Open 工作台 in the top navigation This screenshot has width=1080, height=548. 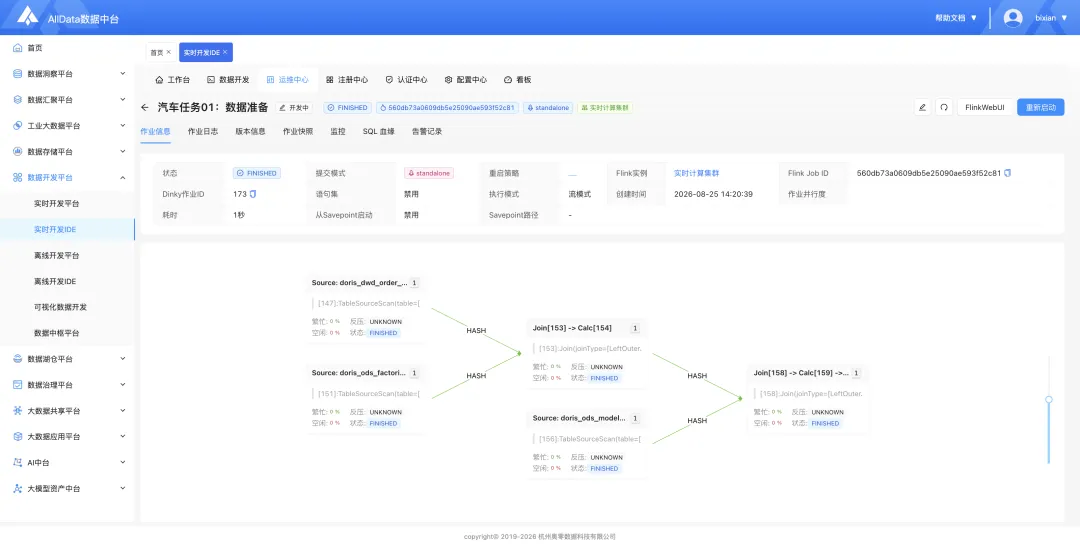click(172, 80)
